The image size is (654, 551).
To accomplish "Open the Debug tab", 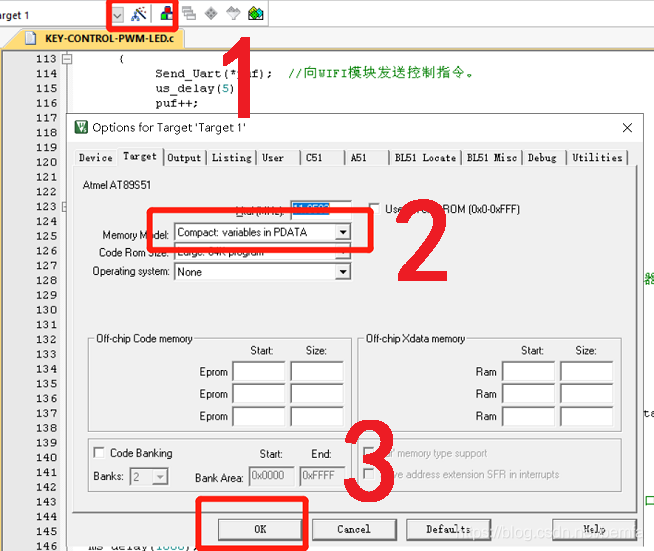I will pos(542,158).
